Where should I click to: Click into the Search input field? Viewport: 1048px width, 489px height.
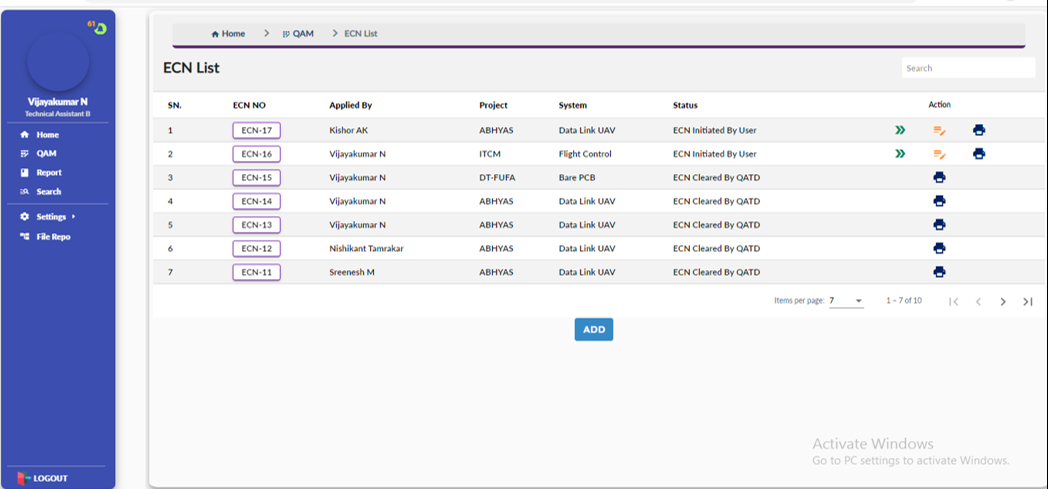coord(966,68)
